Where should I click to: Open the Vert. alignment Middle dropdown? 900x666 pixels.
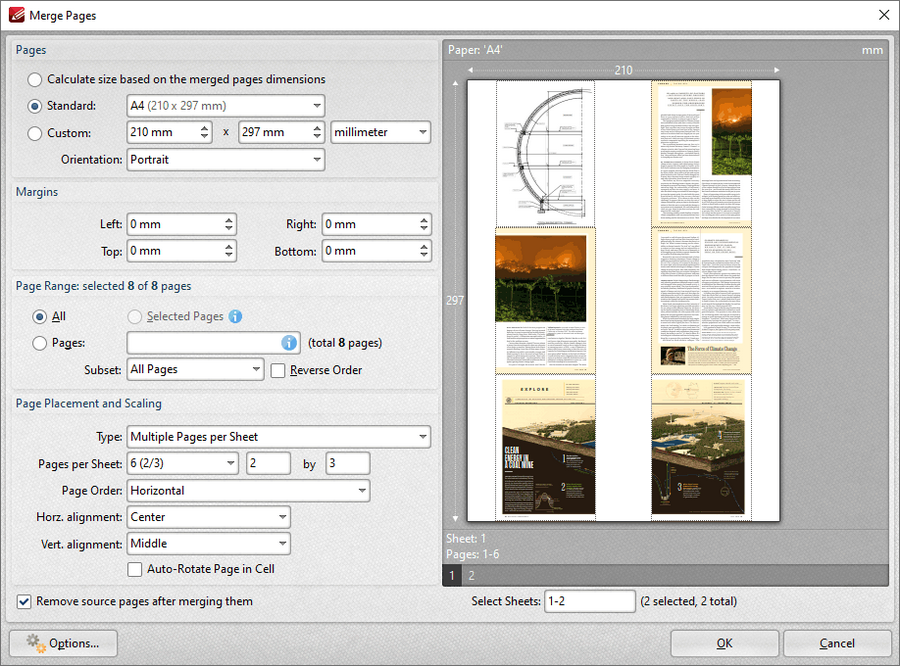pyautogui.click(x=208, y=543)
